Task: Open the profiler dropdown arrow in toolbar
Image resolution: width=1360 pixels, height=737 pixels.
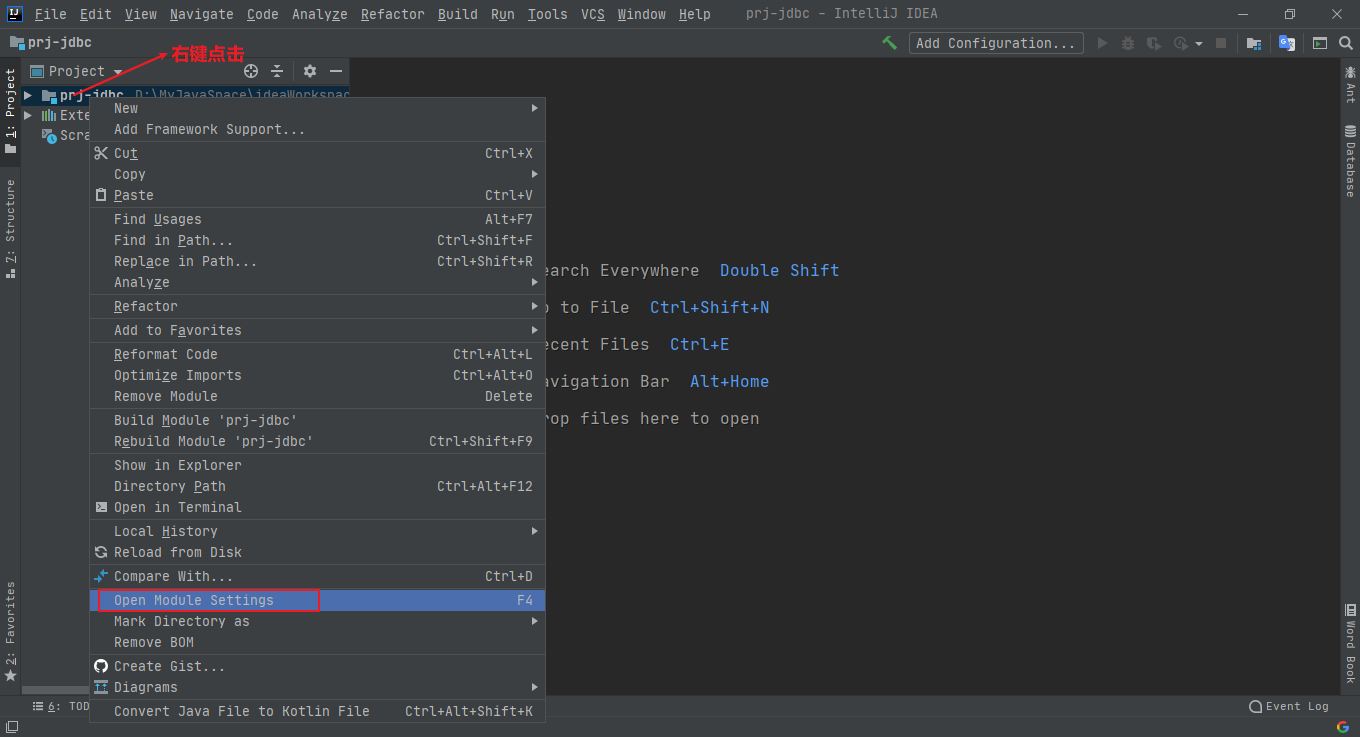Action: (1199, 44)
